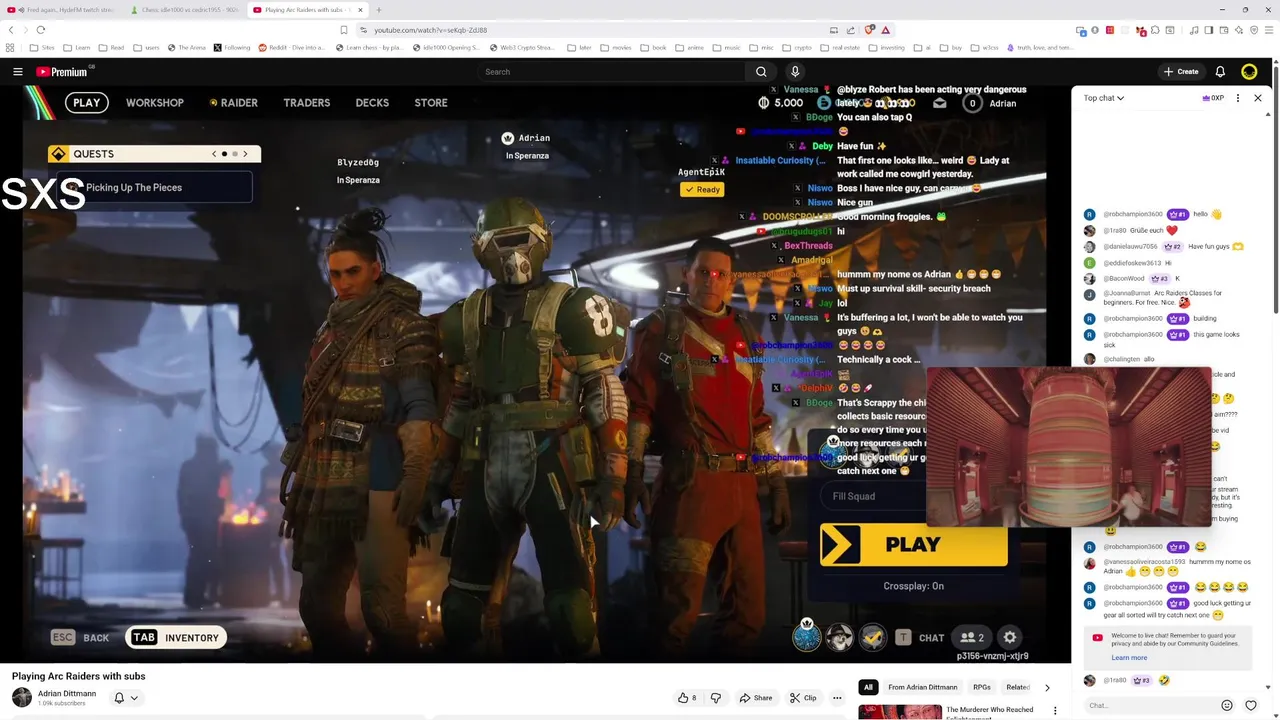Open the YouTube guide hamburger menu
The height and width of the screenshot is (720, 1280).
[17, 72]
